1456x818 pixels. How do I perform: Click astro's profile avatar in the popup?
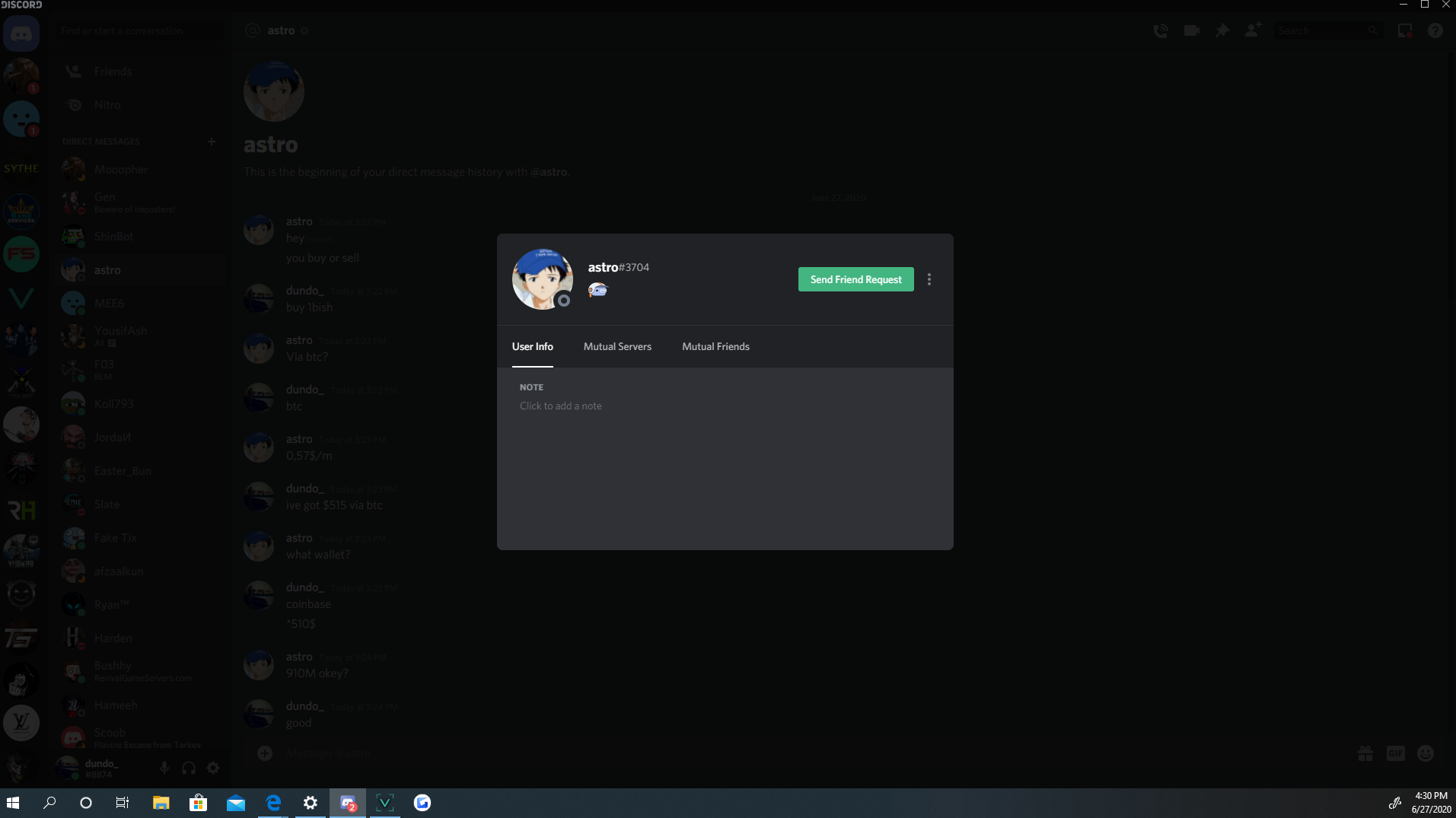(542, 279)
